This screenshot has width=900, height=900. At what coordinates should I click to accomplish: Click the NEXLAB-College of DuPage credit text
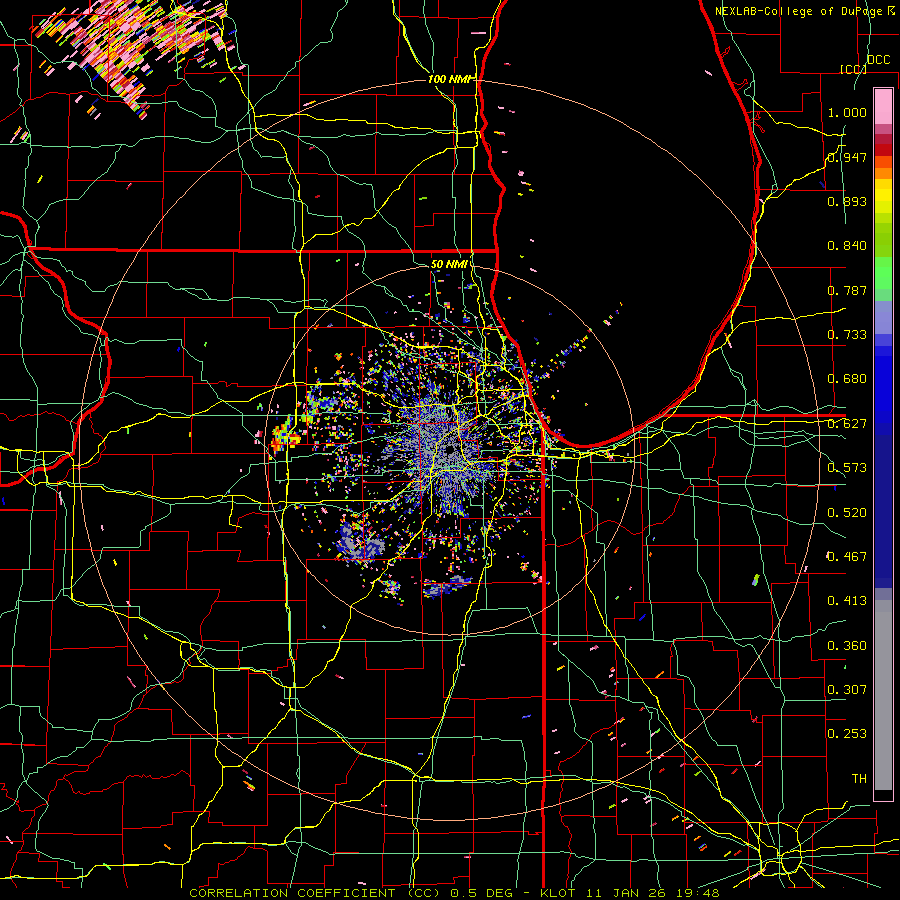pos(804,11)
